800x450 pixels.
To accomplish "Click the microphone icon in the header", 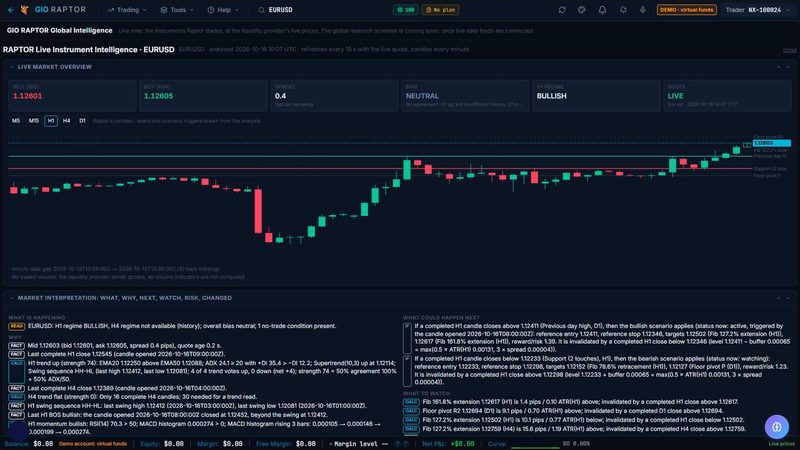I will (x=642, y=10).
